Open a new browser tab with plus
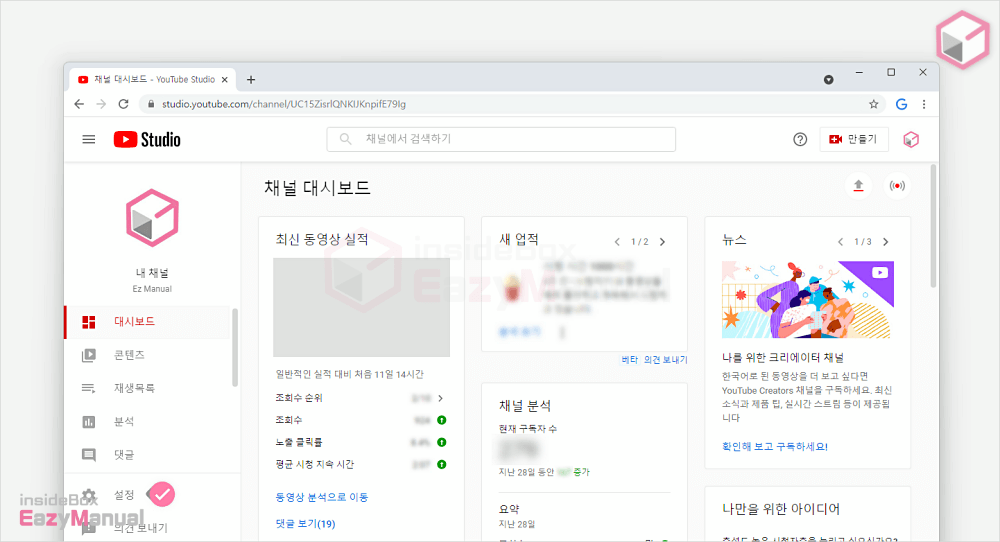Screen dimensions: 1000x542 point(251,80)
